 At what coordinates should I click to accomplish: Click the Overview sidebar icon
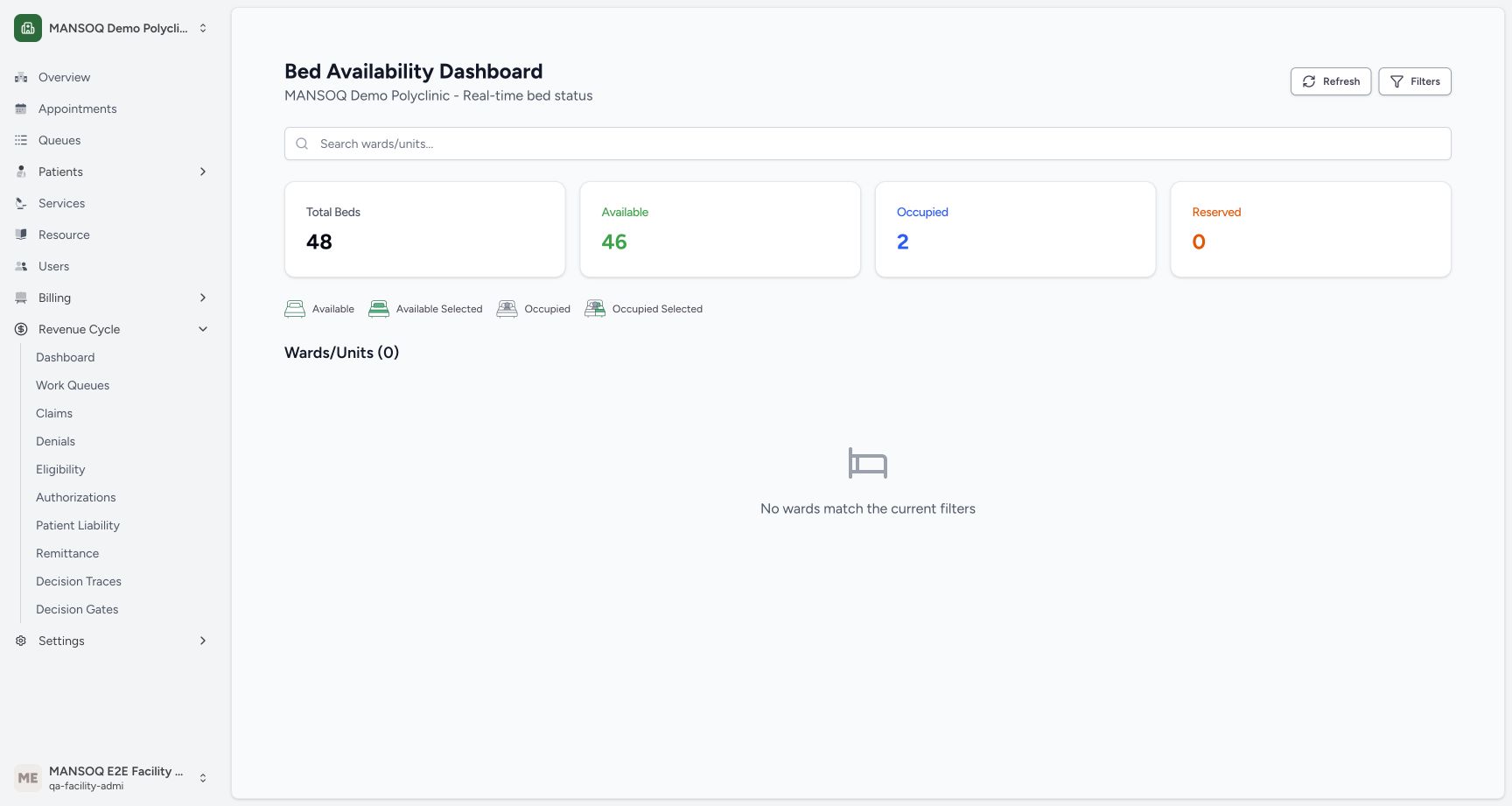point(21,77)
